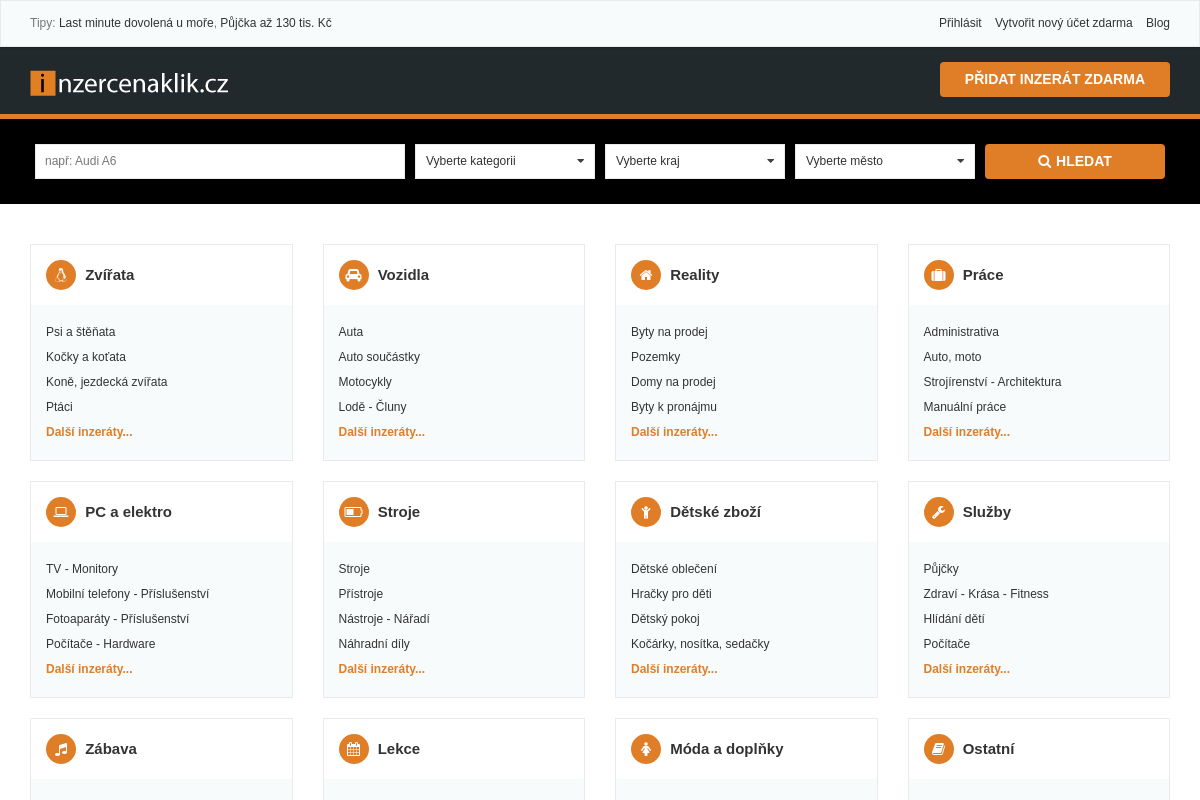Select Byty na prodej subcategory

point(669,332)
